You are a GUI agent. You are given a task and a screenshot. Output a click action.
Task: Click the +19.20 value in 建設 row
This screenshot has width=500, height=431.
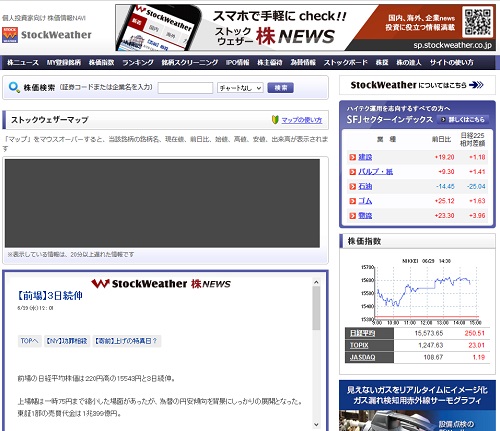point(444,157)
